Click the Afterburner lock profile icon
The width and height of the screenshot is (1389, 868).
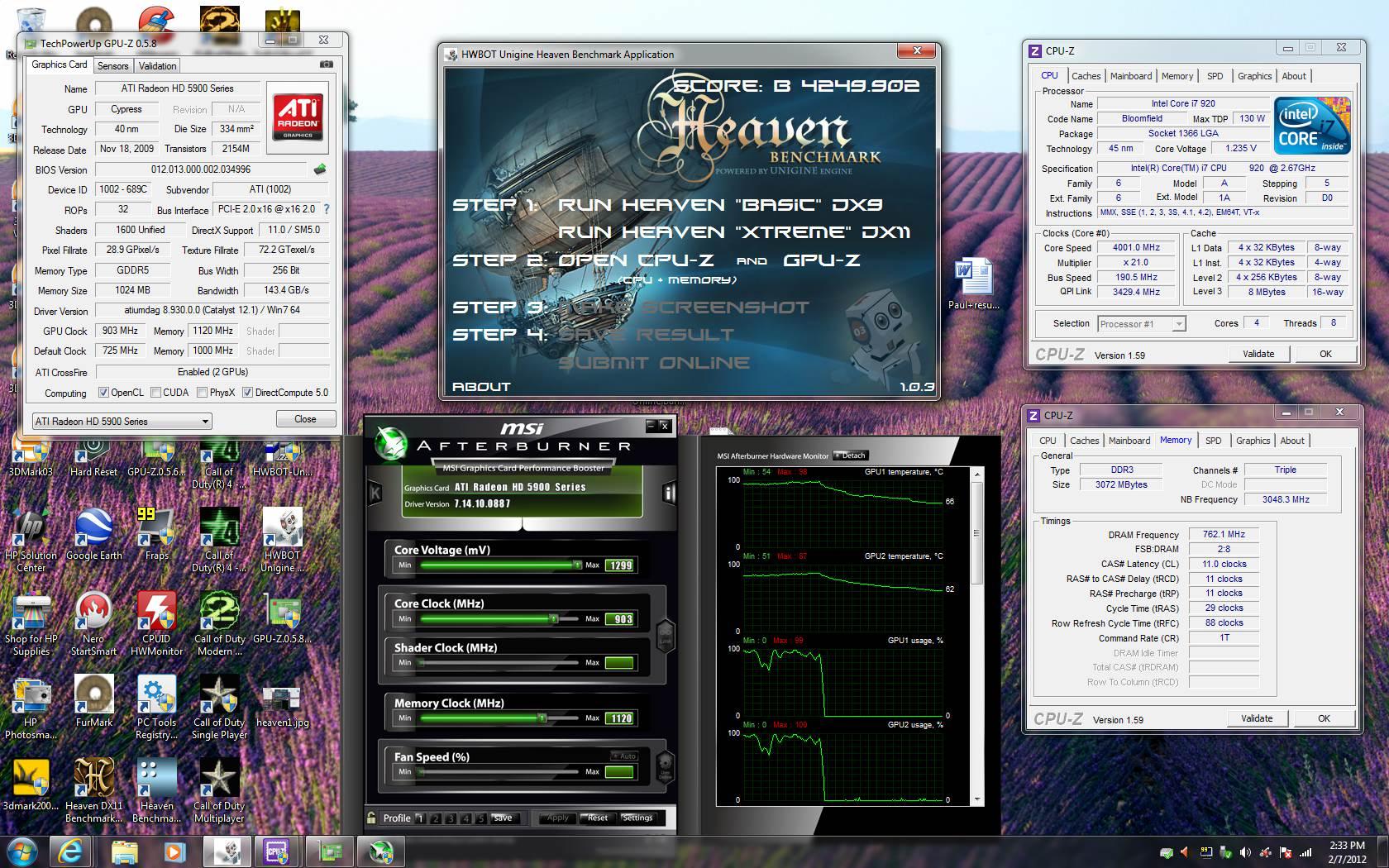(371, 818)
